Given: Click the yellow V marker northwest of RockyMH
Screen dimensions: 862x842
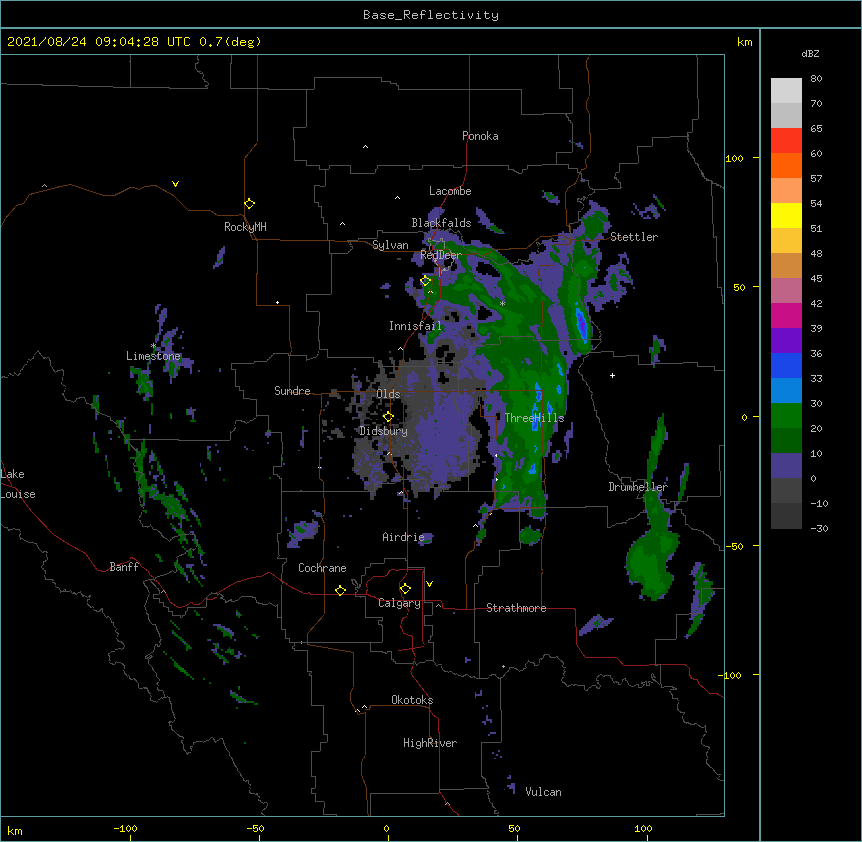Looking at the screenshot, I should coord(175,184).
